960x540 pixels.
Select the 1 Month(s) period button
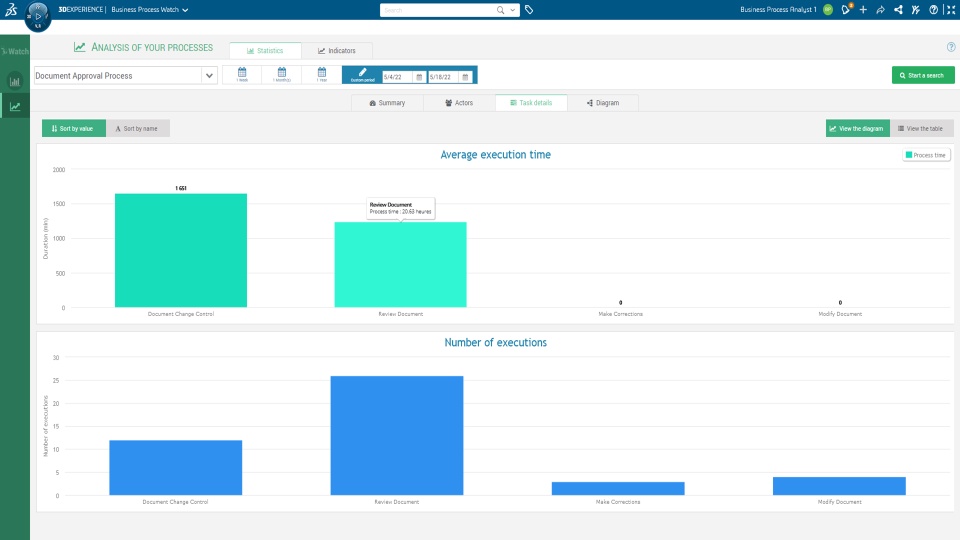click(x=282, y=75)
